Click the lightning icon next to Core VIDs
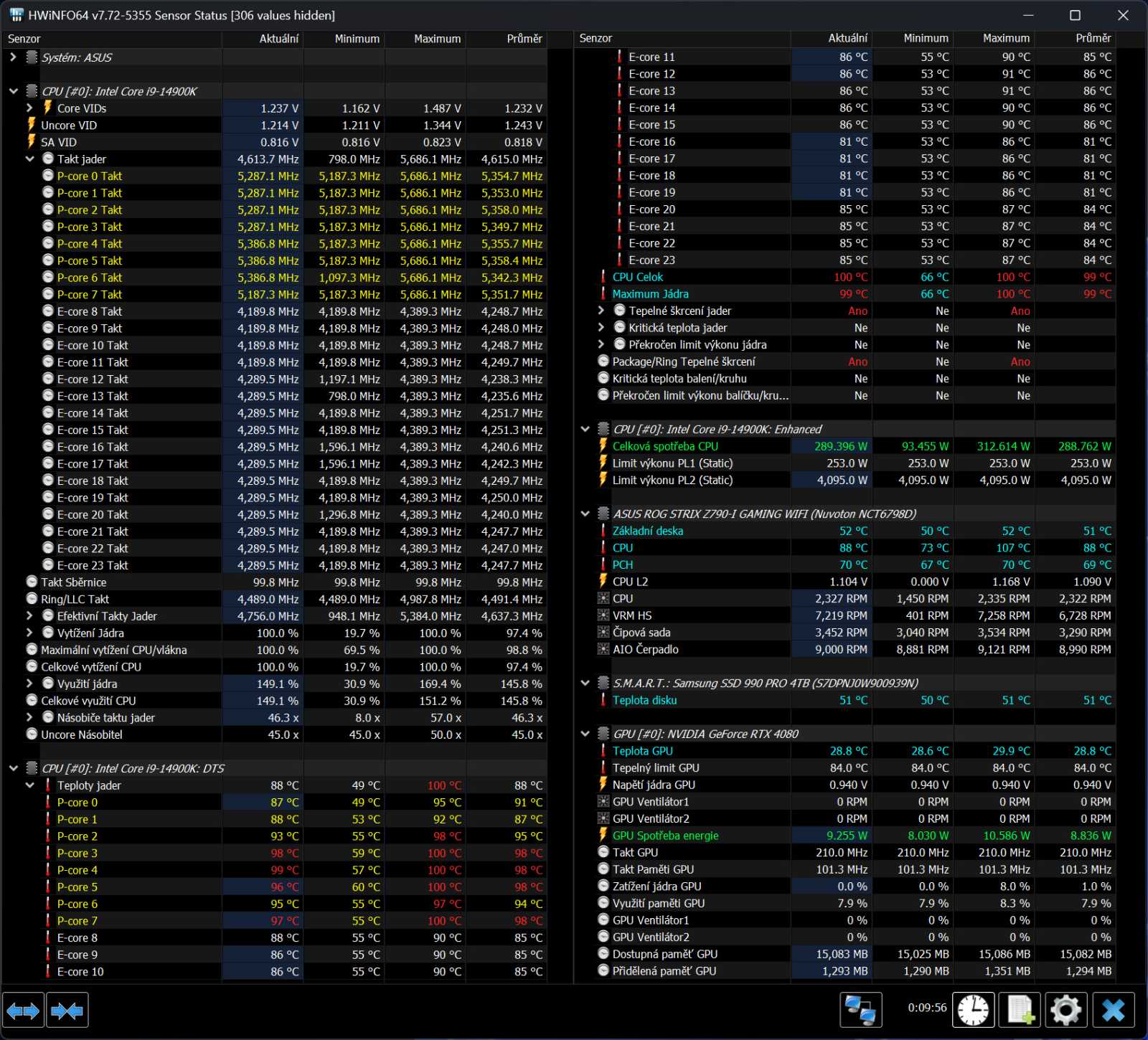The width and height of the screenshot is (1148, 1040). pyautogui.click(x=48, y=108)
